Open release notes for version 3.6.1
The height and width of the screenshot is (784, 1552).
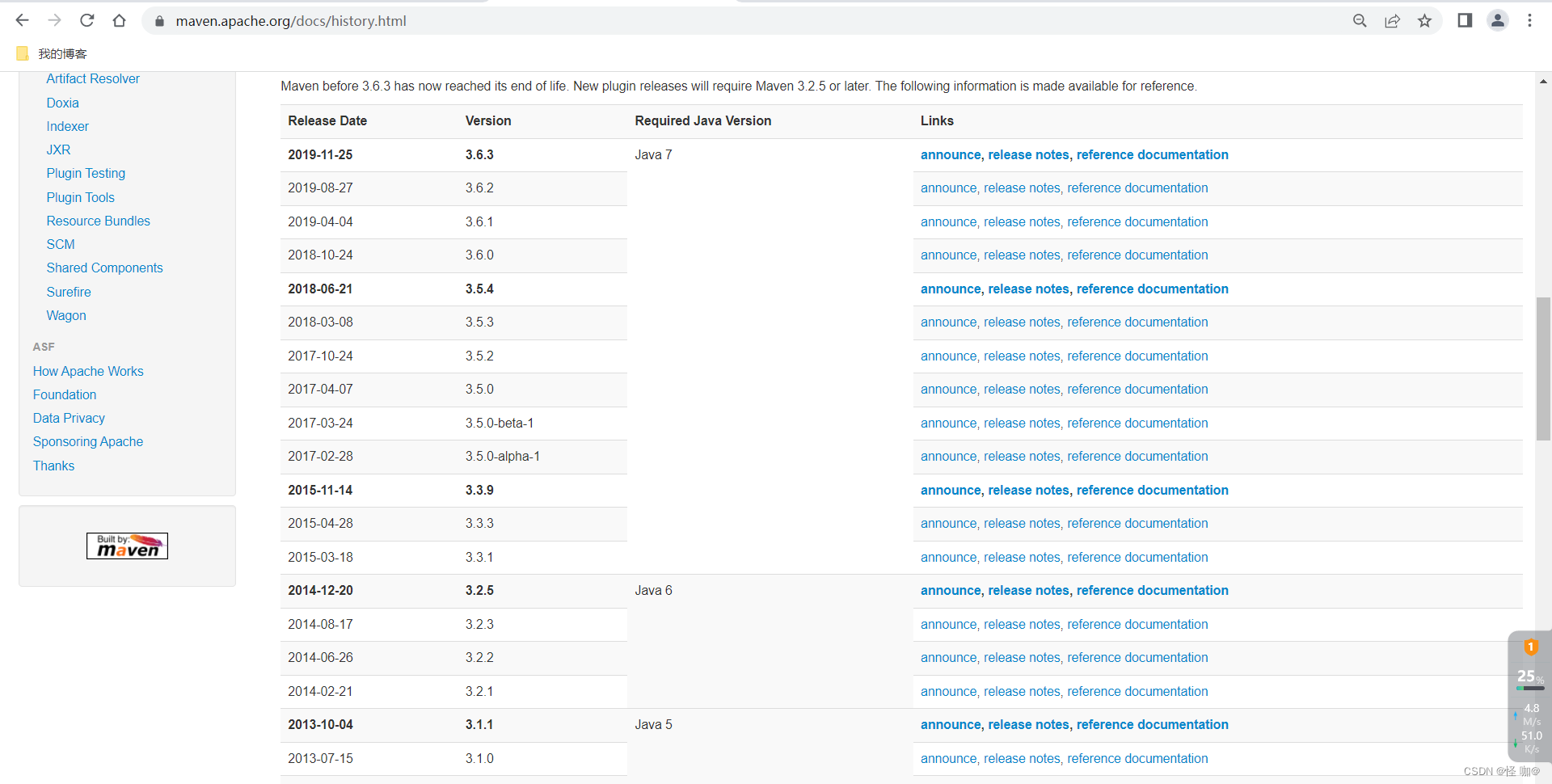point(1022,221)
